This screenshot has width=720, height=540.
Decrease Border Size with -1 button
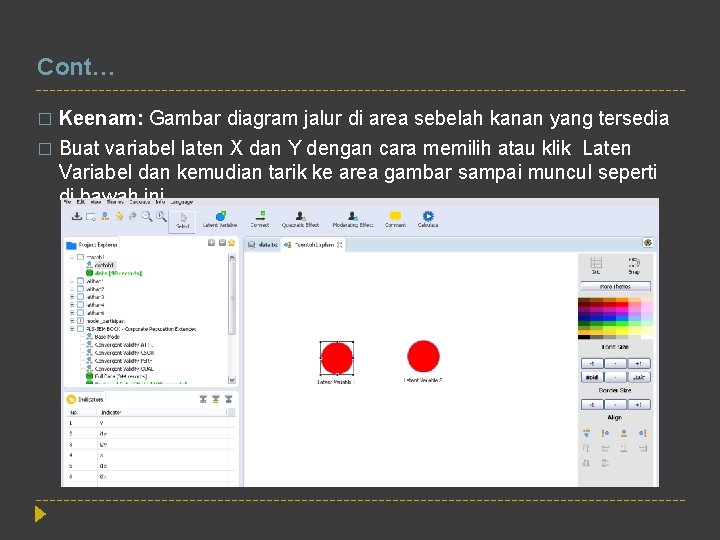592,405
